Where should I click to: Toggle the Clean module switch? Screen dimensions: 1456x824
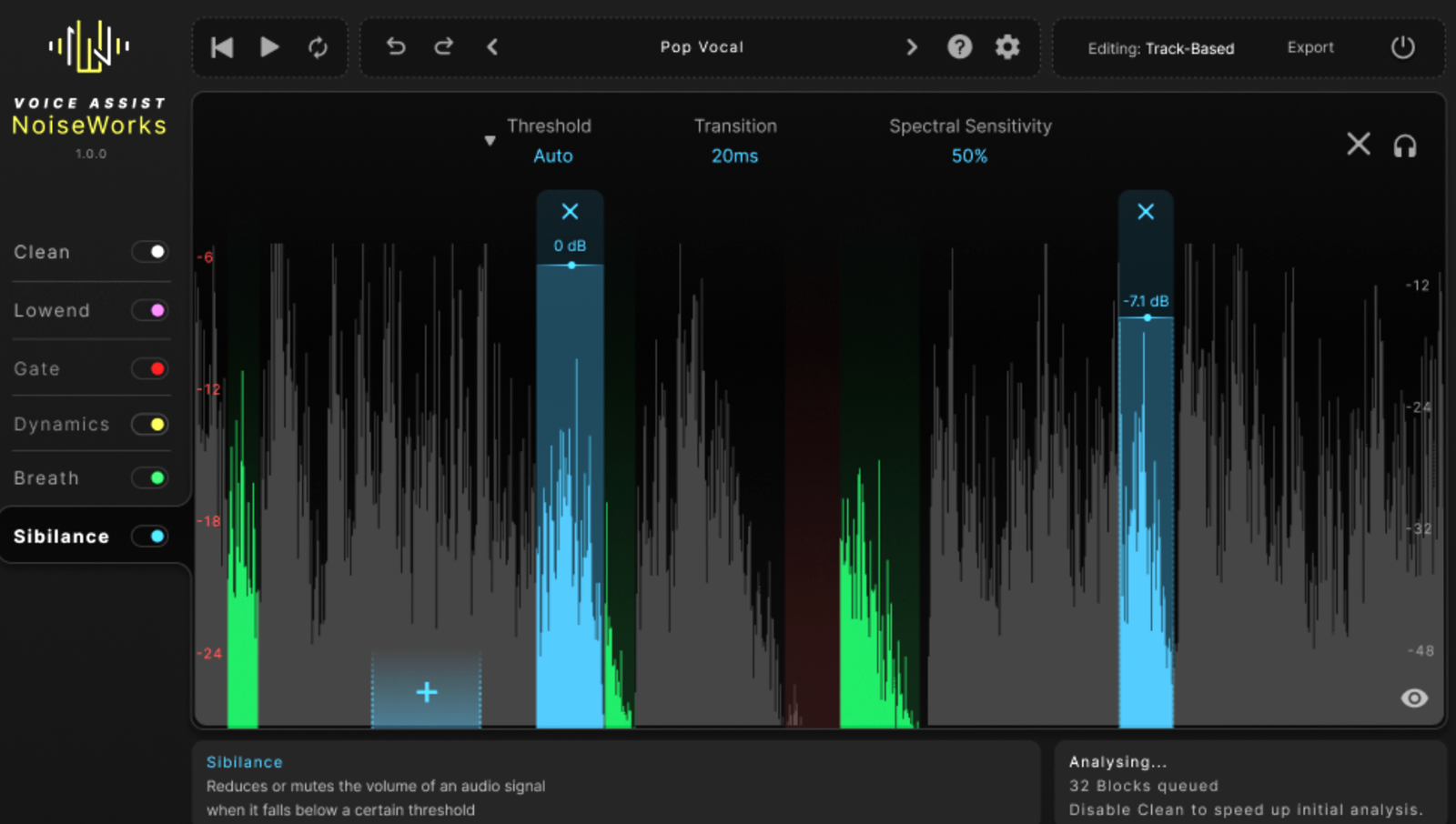pyautogui.click(x=150, y=252)
